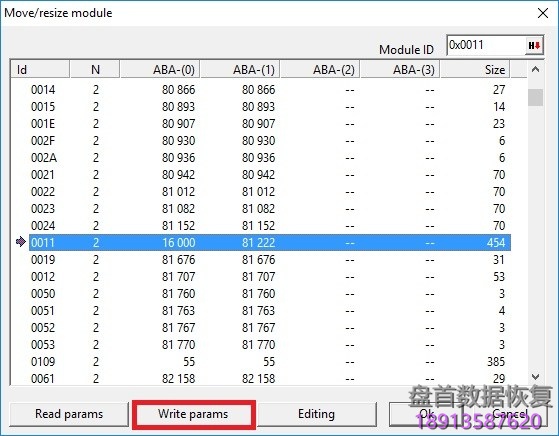The width and height of the screenshot is (559, 436).
Task: Click the ABA-(3) column header
Action: pos(400,69)
